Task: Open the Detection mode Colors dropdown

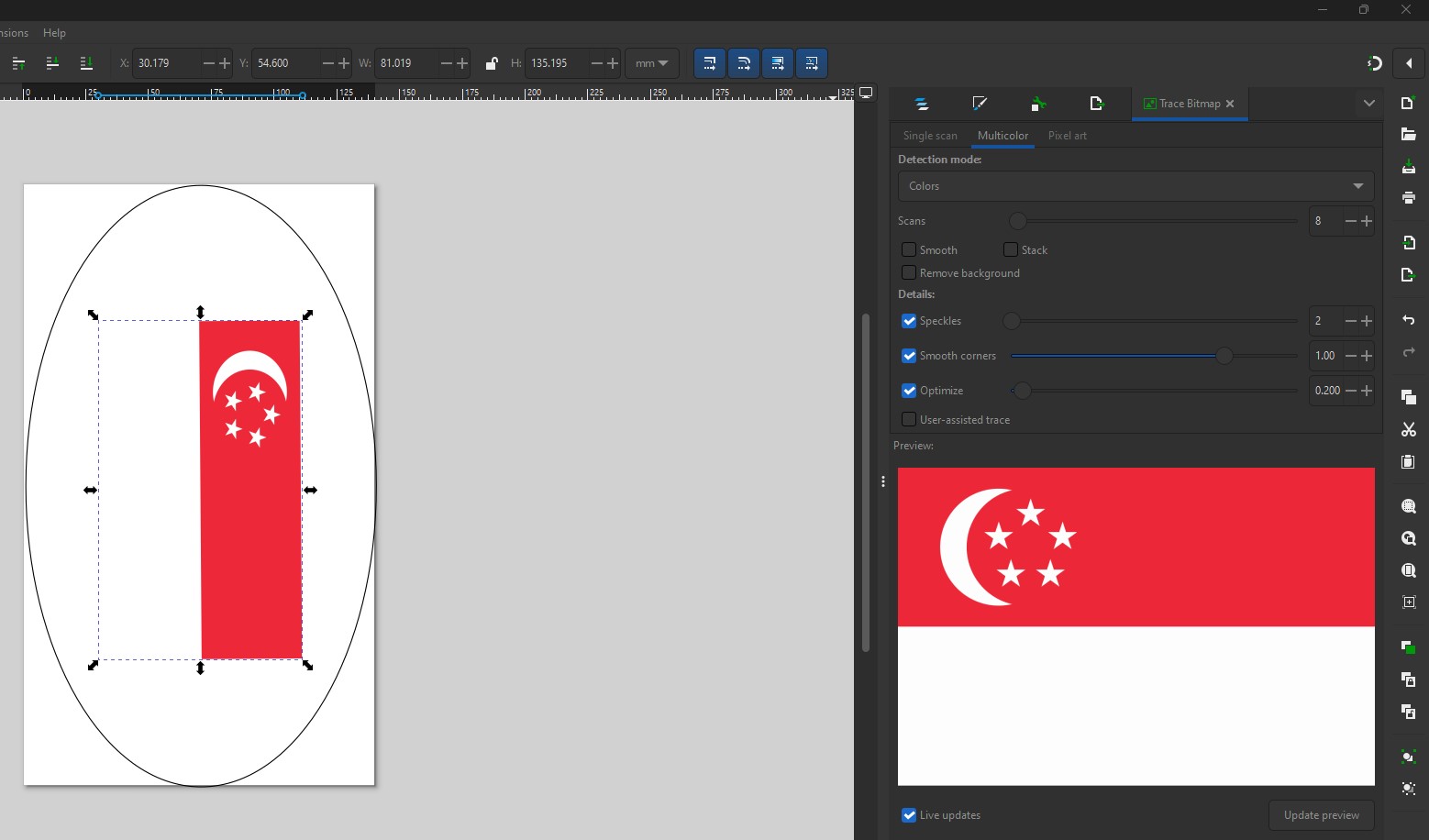Action: [1135, 186]
